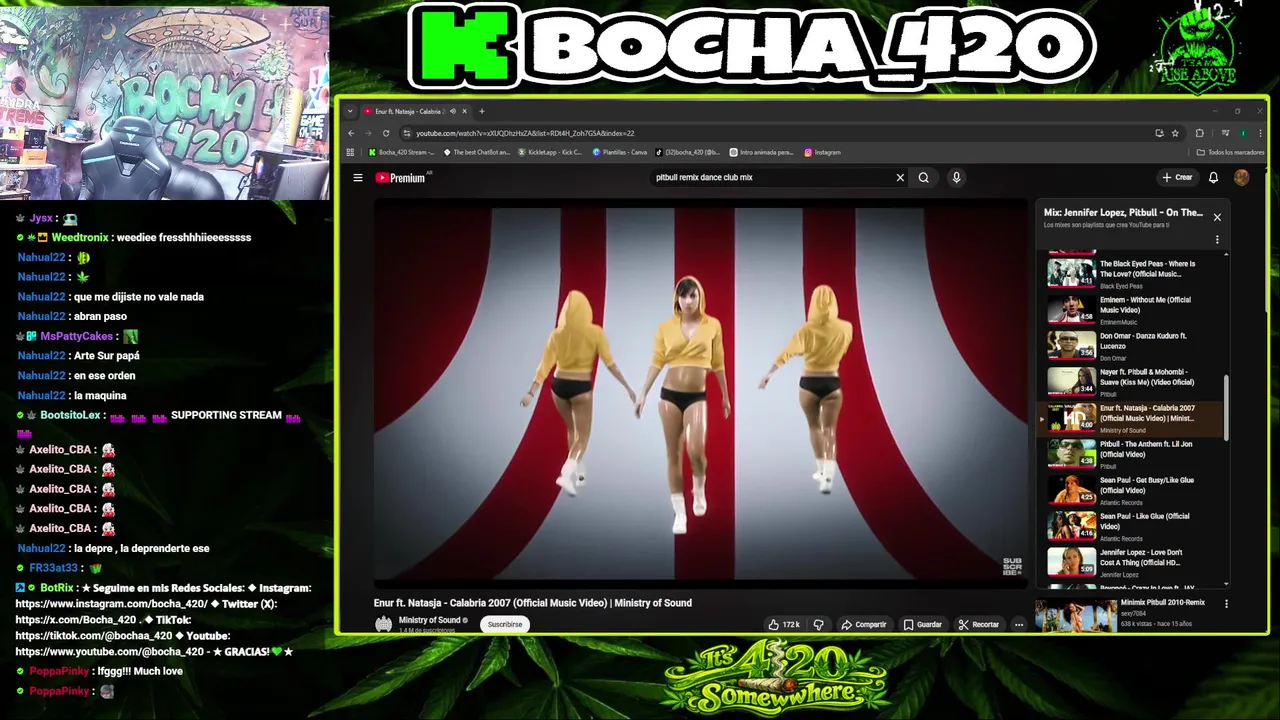Like the video with 172 k thumbs-up
1280x720 pixels.
pos(785,624)
